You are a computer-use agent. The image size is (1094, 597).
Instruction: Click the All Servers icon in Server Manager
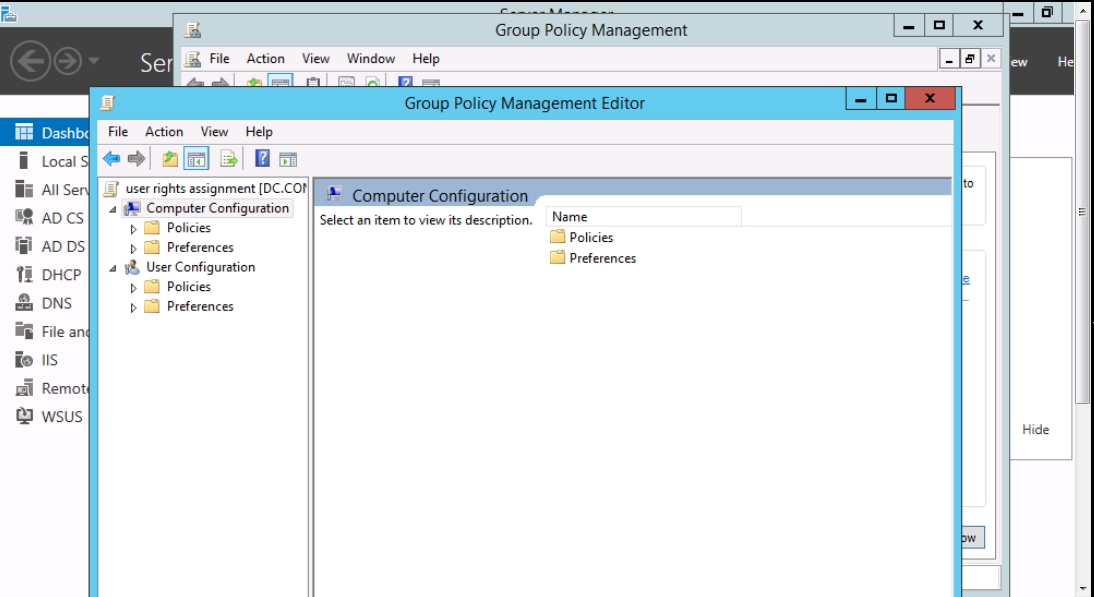click(x=24, y=190)
